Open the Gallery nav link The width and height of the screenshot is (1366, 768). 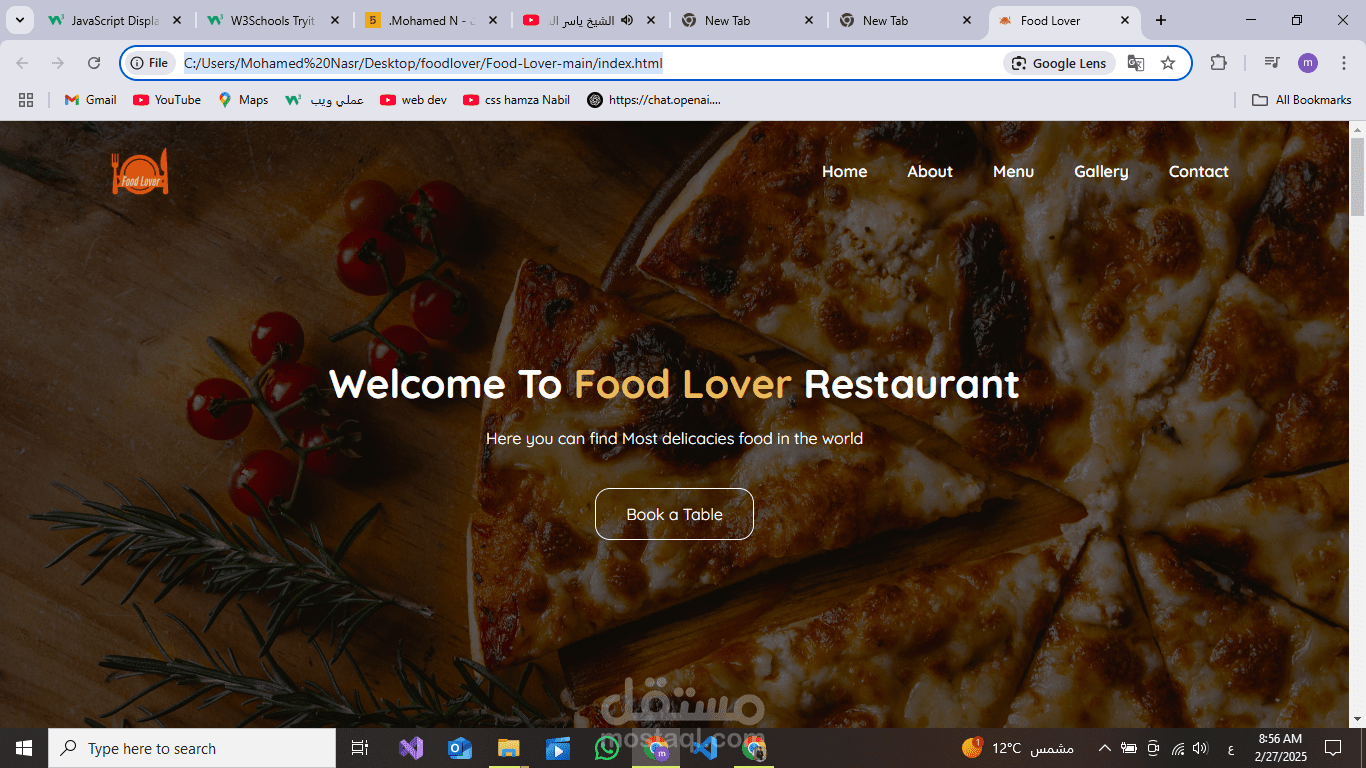(x=1101, y=172)
